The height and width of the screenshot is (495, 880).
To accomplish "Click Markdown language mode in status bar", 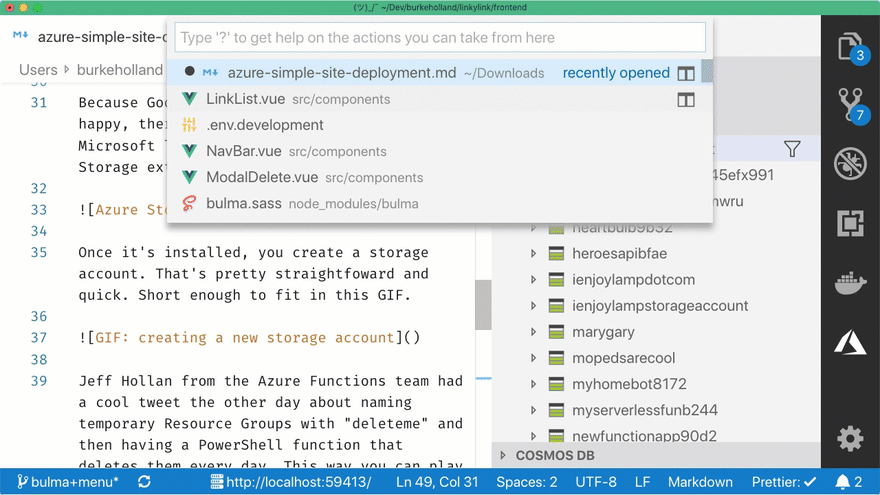I will (700, 482).
